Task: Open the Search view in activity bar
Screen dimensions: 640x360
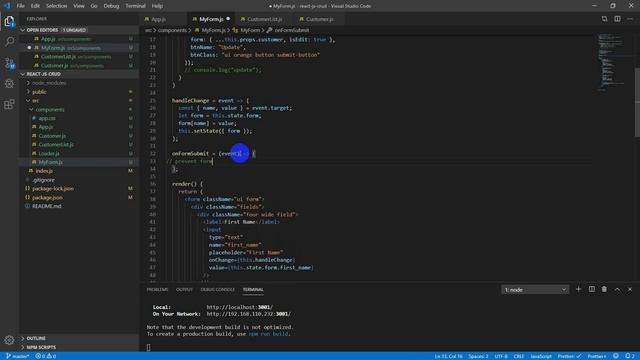Action: 9,41
